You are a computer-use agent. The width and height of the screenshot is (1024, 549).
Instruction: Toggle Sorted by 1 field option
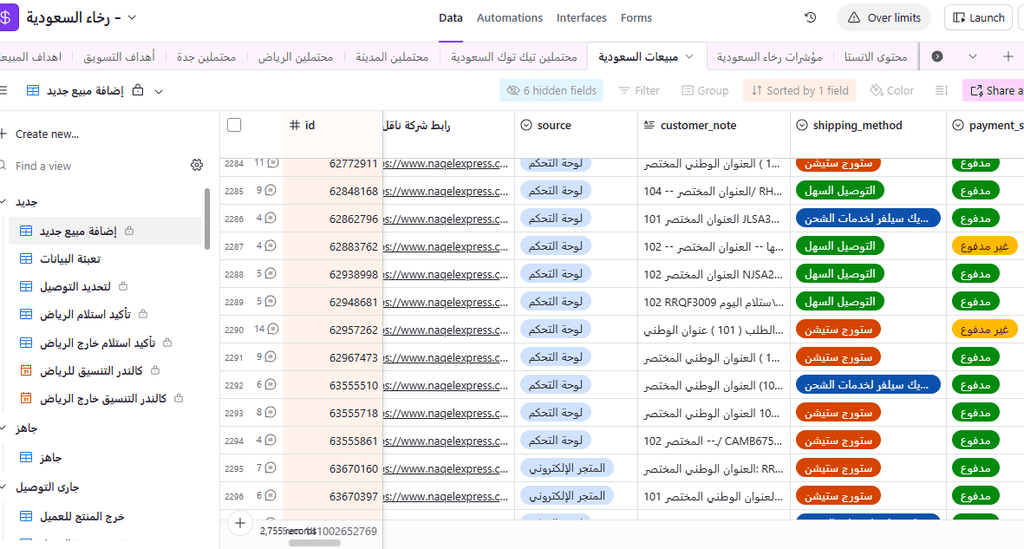click(799, 91)
